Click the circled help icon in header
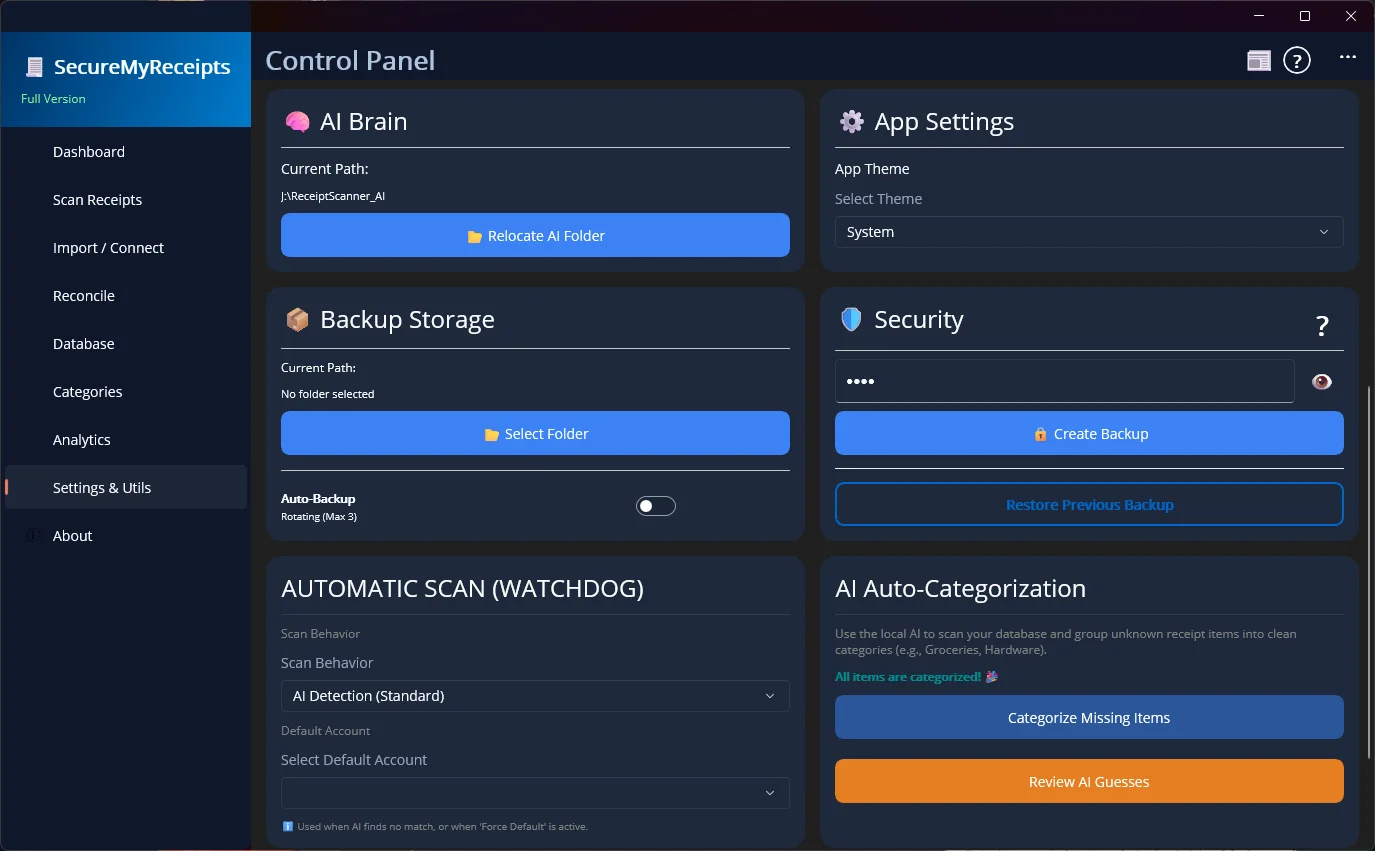 (x=1297, y=61)
